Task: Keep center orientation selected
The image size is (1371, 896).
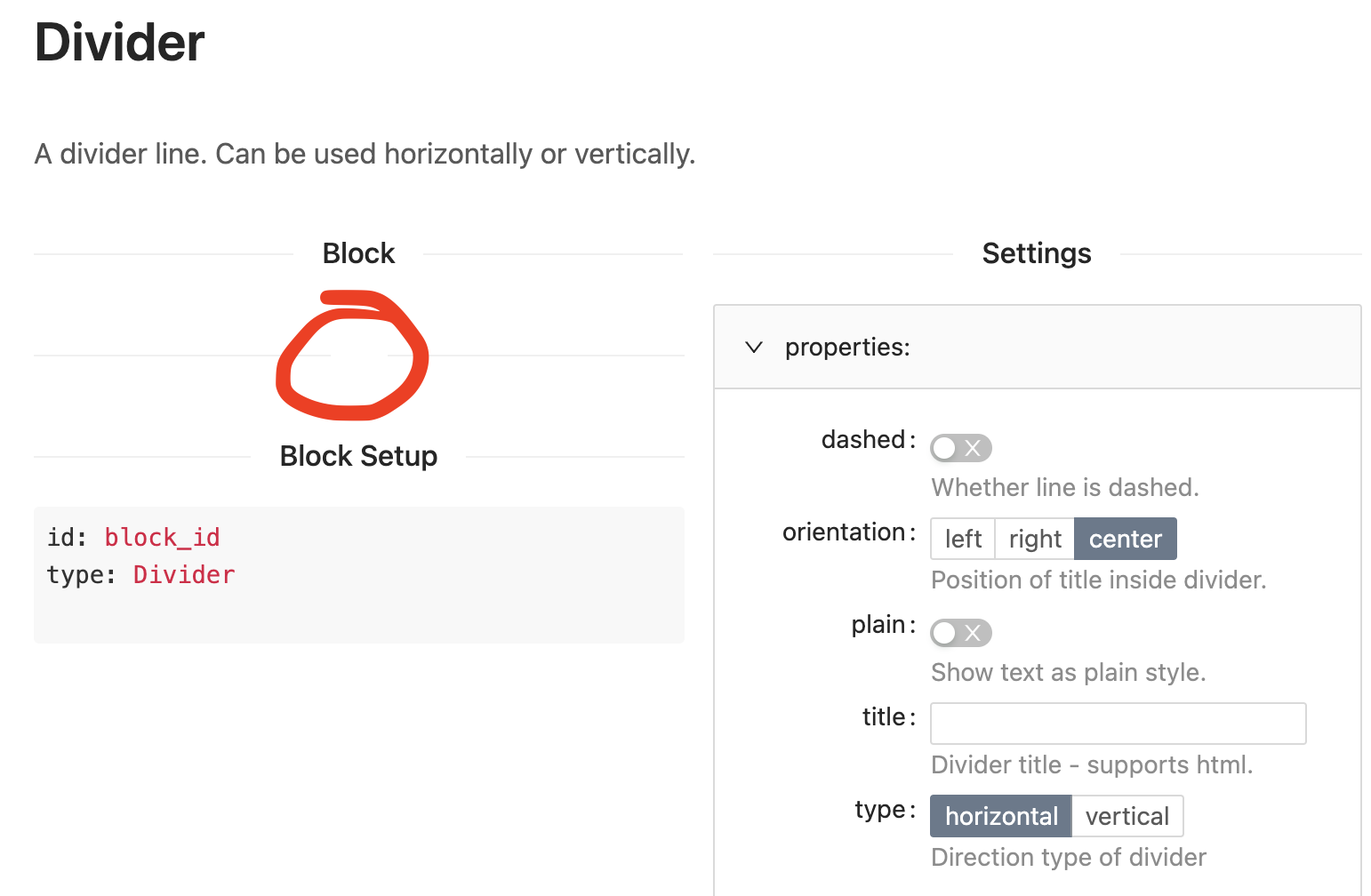Action: click(1125, 538)
